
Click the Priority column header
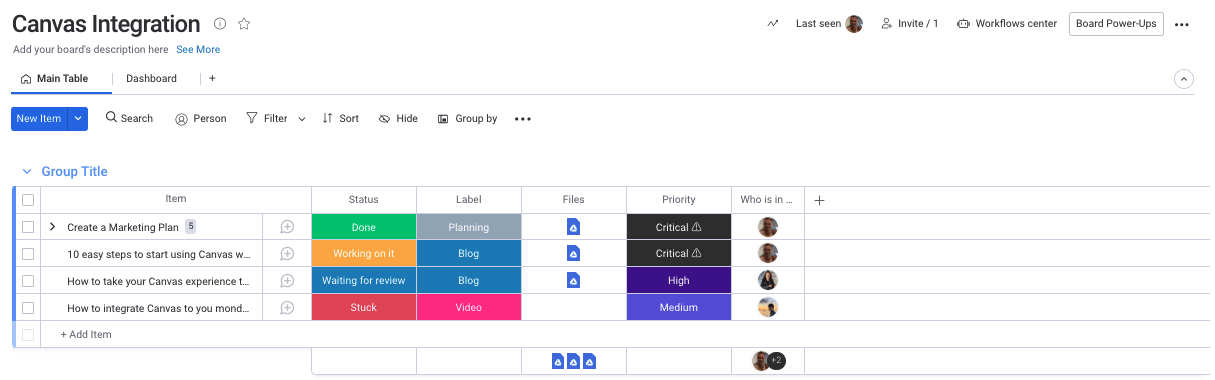[679, 200]
